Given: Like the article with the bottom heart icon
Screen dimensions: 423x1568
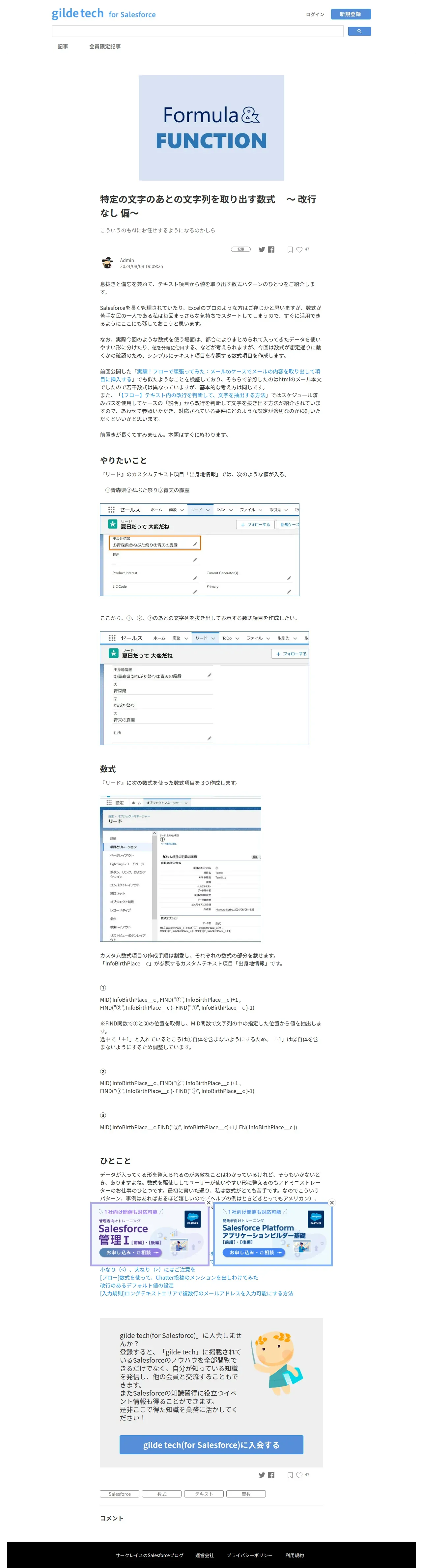Looking at the screenshot, I should (x=299, y=1475).
